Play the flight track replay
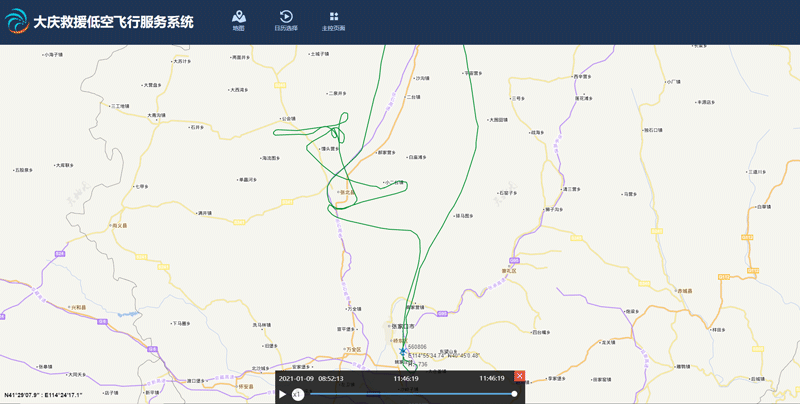 point(283,394)
